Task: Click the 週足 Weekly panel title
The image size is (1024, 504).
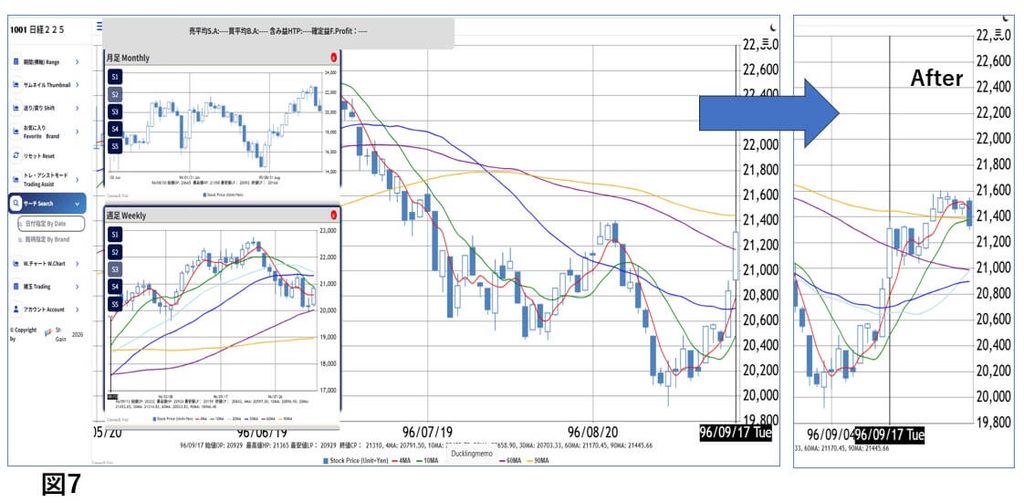Action: 126,215
